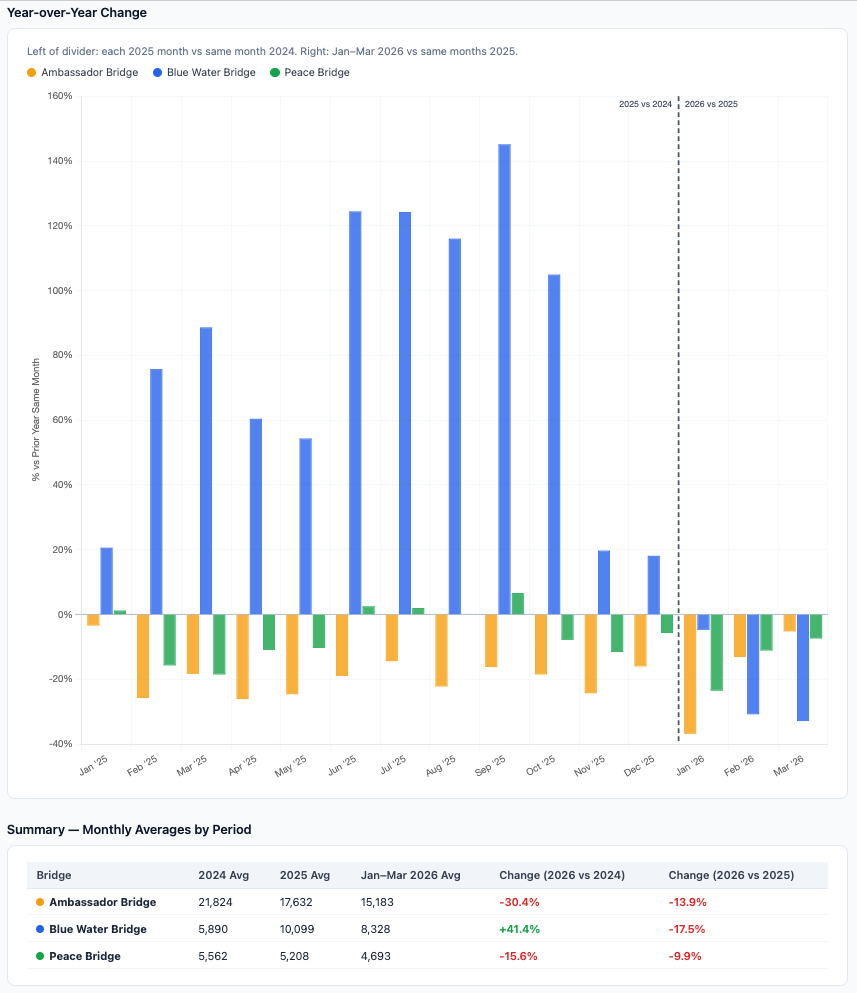Screen dimensions: 857x993
Task: Click the 'Jan '26' x-axis label
Action: pos(690,766)
